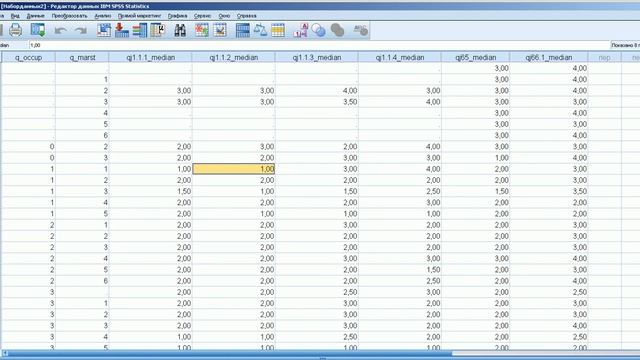Open the Split file icon
Image resolution: width=640 pixels, height=360 pixels.
coord(242,30)
